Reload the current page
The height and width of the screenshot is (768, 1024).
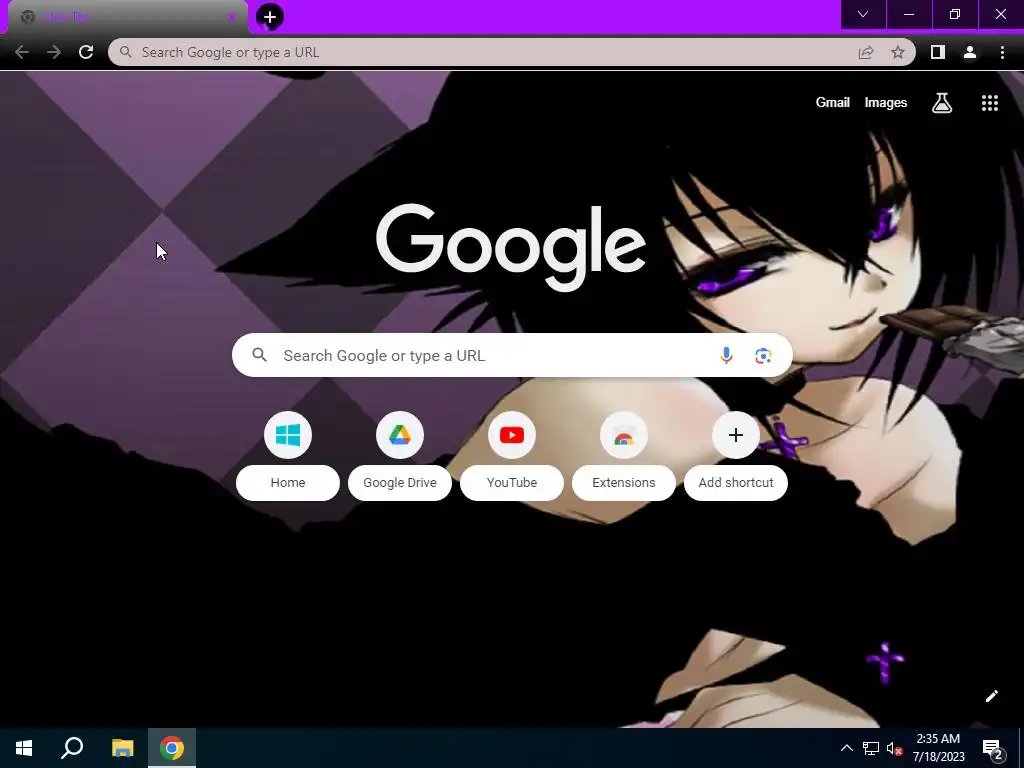click(x=86, y=52)
